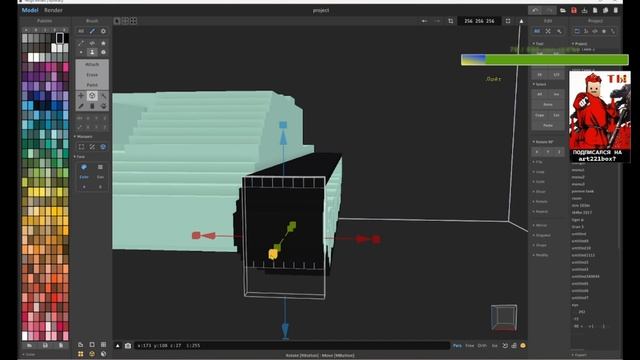Save the project with the red disk icon
Image resolution: width=640 pixels, height=360 pixels.
coord(574,10)
